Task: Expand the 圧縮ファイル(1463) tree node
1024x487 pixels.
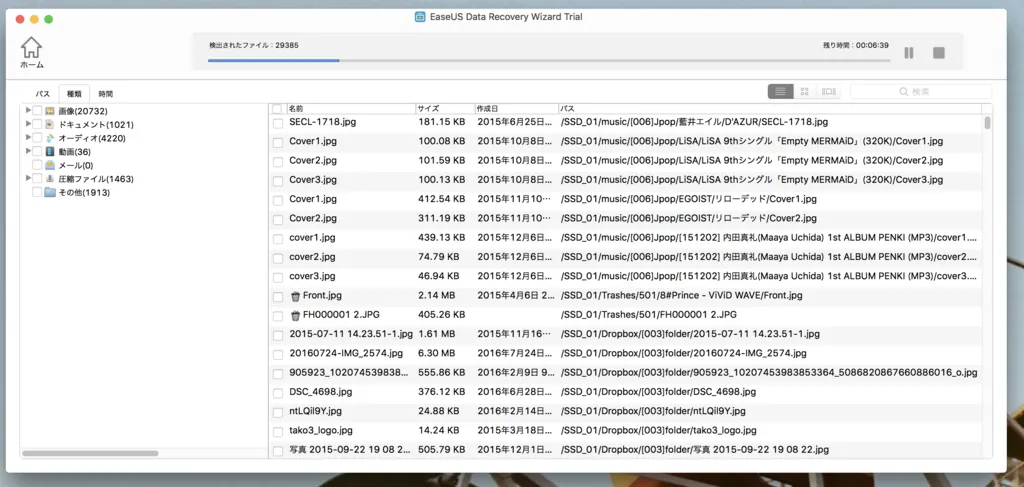Action: (28, 178)
